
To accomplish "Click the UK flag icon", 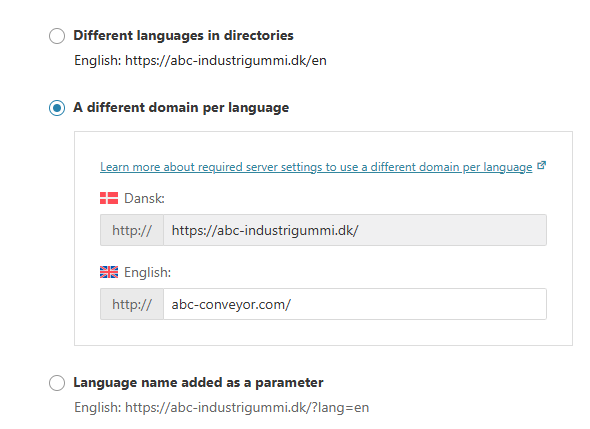I will coord(109,272).
